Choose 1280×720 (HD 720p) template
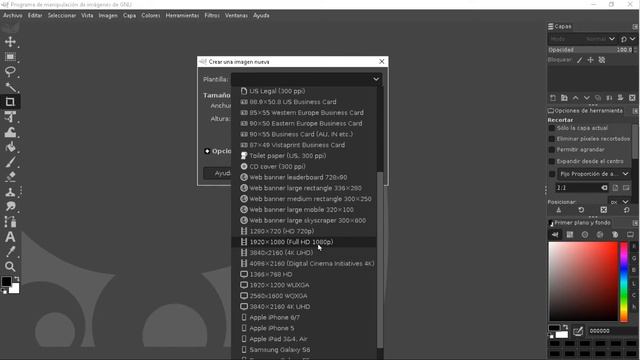Screen dimensions: 640x360 [304, 231]
